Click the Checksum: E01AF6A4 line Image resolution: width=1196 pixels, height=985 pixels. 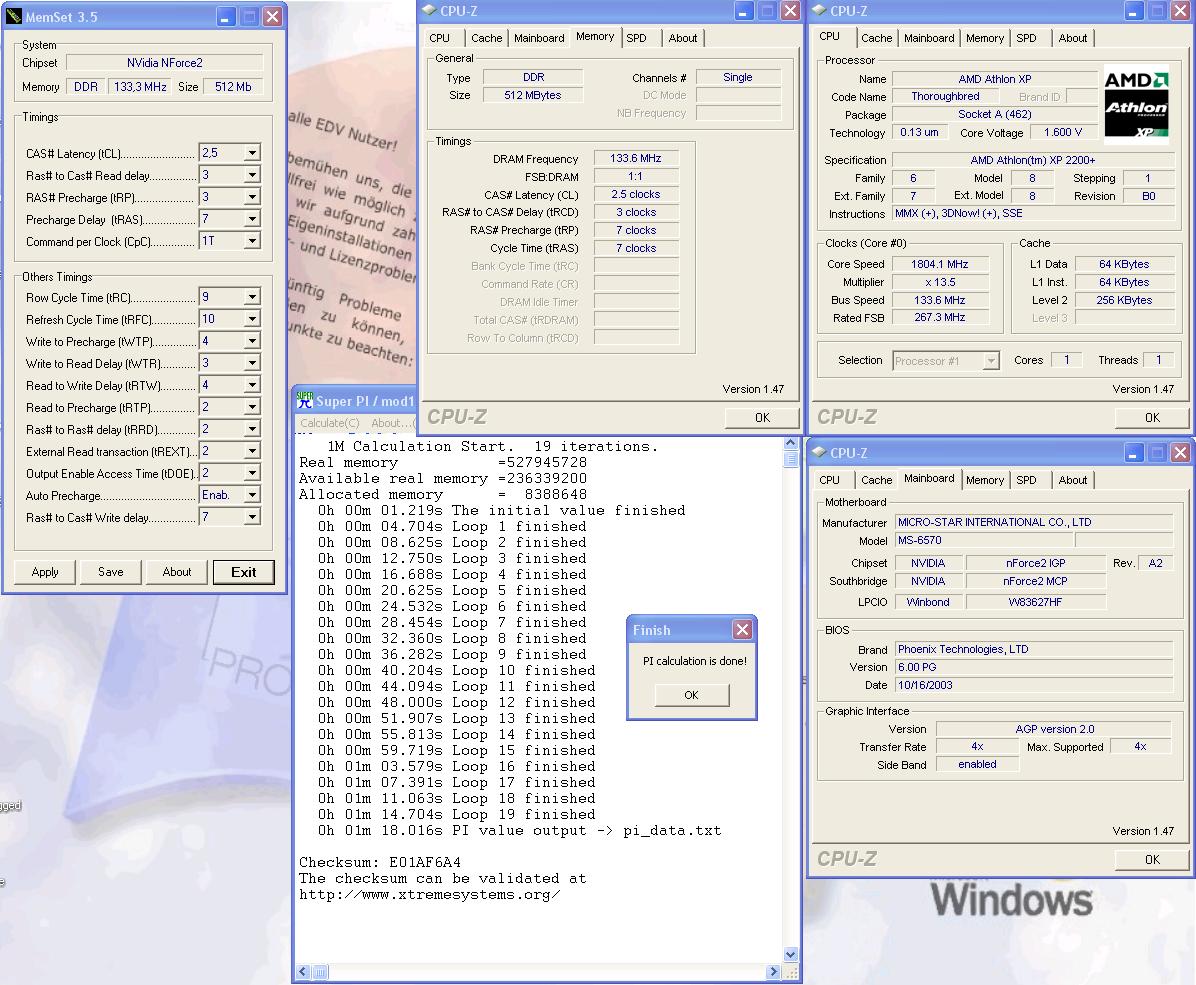380,862
